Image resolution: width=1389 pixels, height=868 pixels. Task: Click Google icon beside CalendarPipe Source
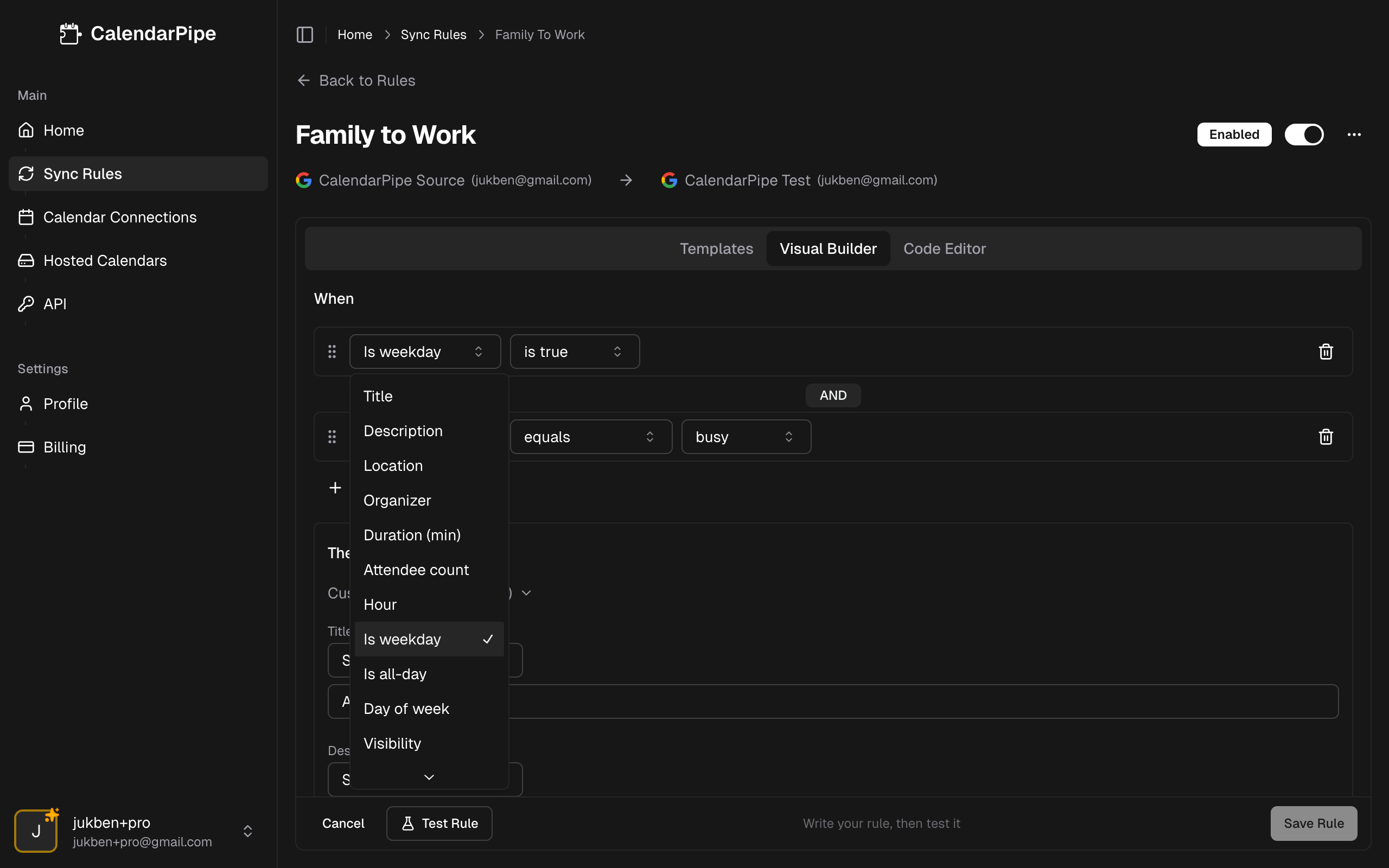pos(304,180)
